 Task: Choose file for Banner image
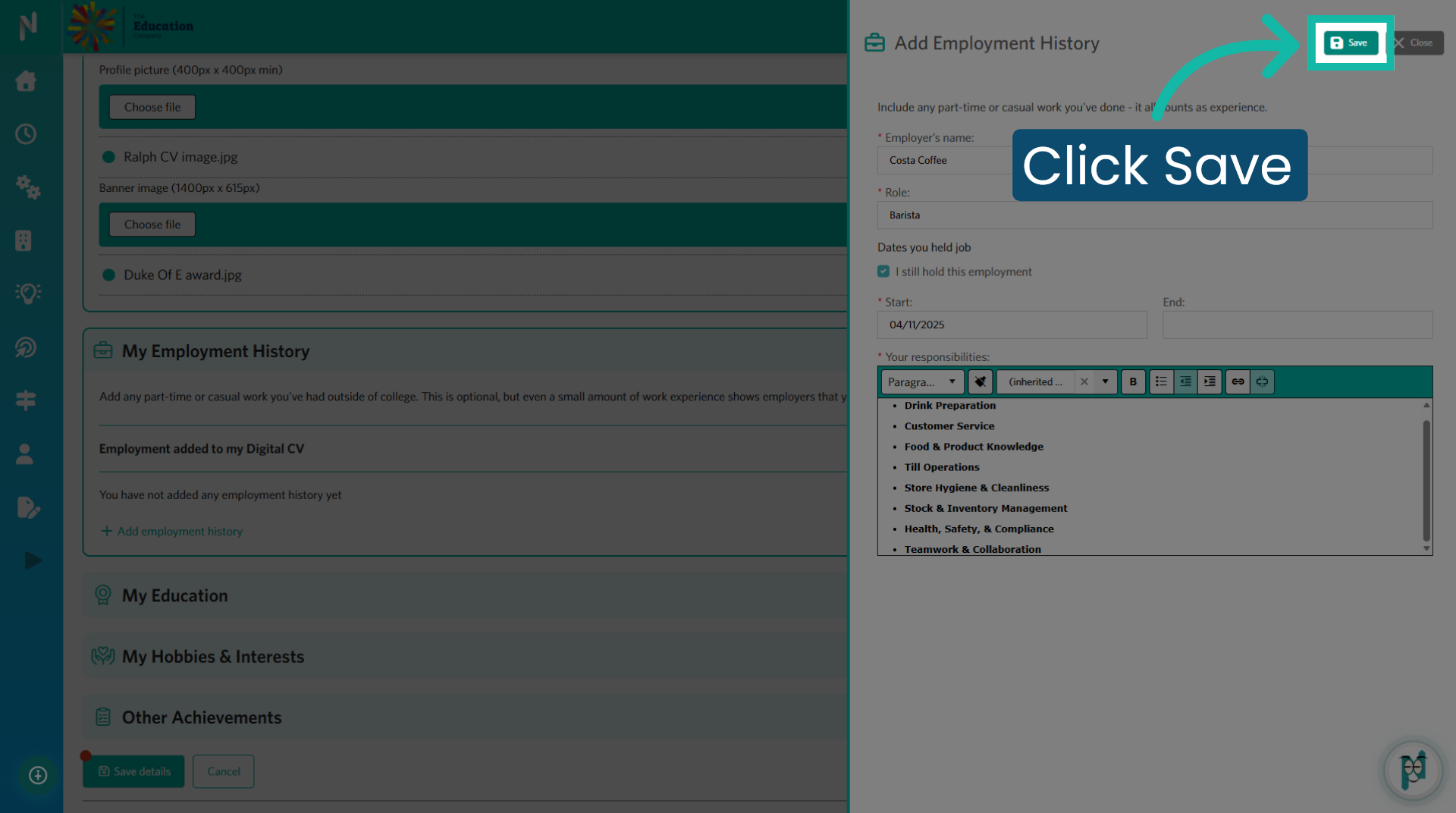click(x=152, y=224)
